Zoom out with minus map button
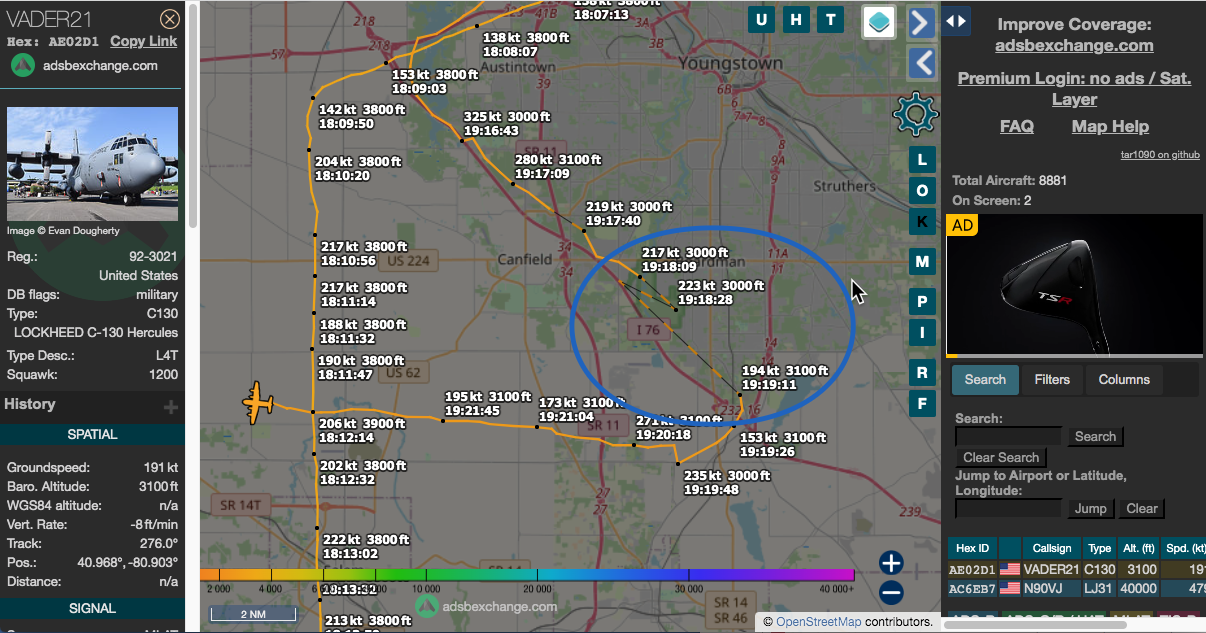1206x633 pixels. (x=891, y=592)
